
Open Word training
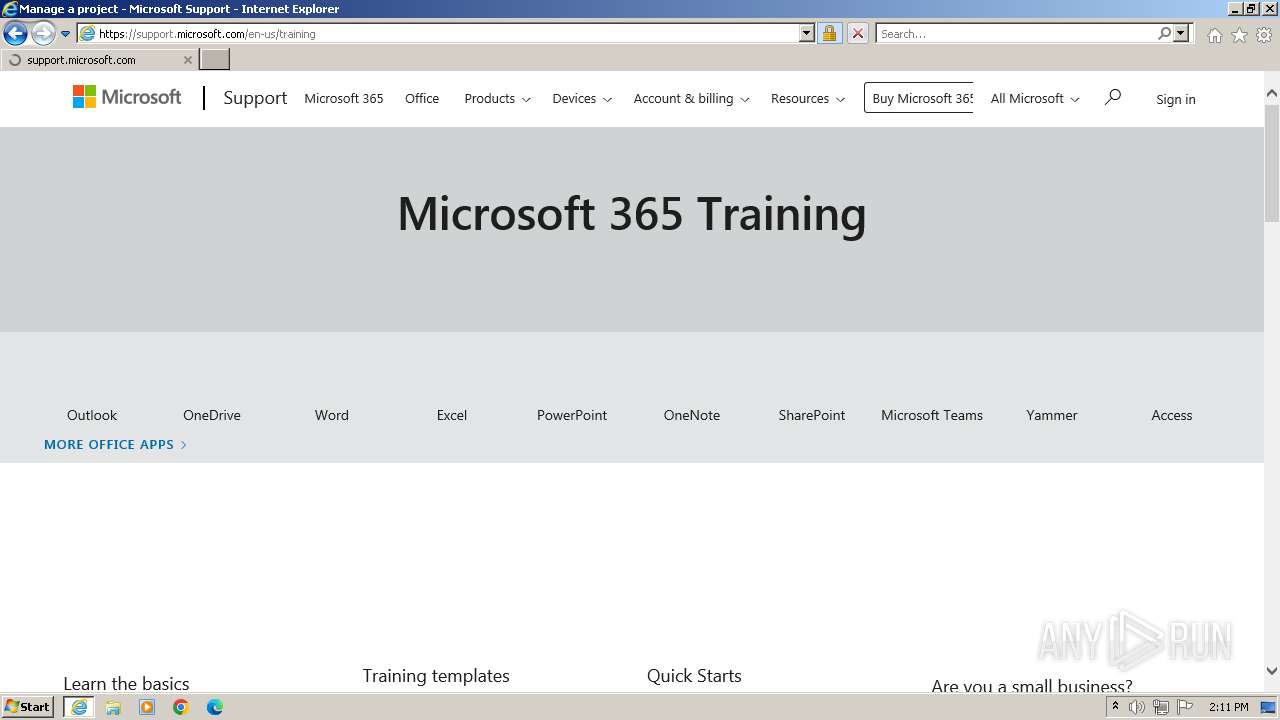coord(332,415)
